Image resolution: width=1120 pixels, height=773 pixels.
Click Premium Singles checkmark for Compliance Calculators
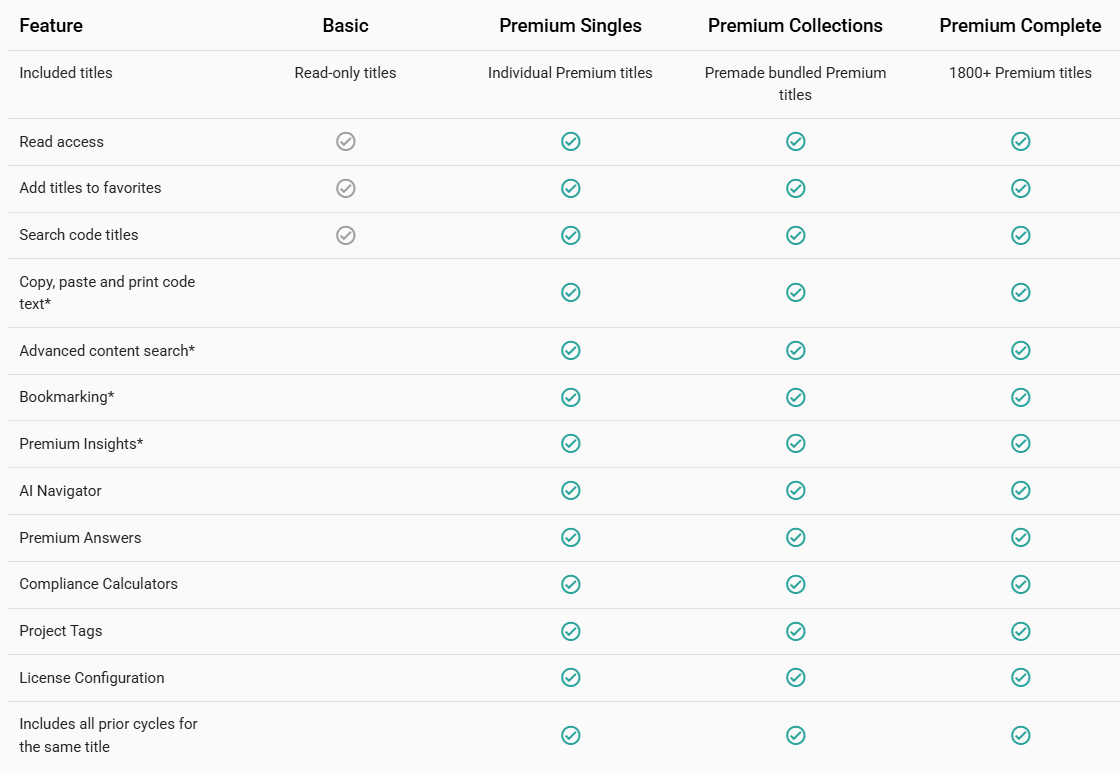(x=571, y=584)
